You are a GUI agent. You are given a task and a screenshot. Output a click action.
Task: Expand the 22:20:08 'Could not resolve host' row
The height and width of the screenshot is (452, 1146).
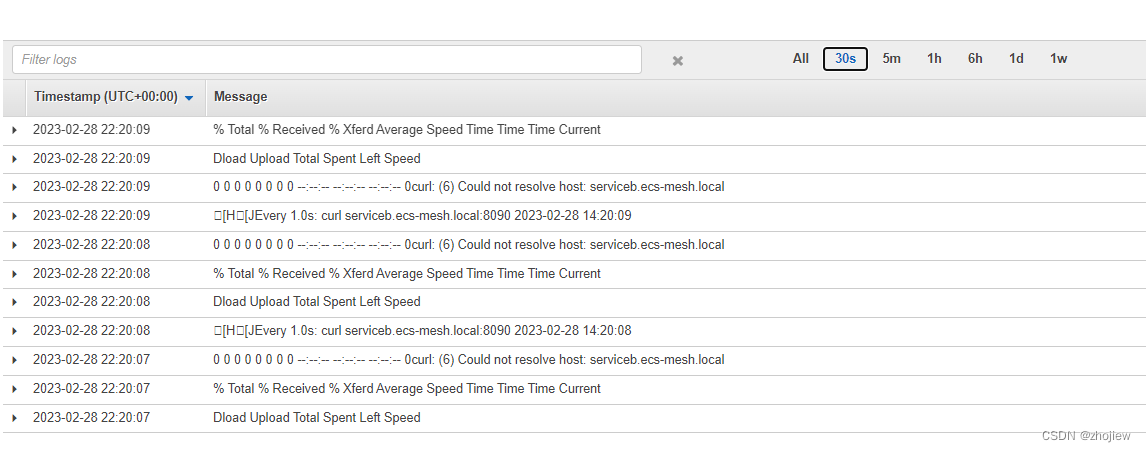[14, 245]
